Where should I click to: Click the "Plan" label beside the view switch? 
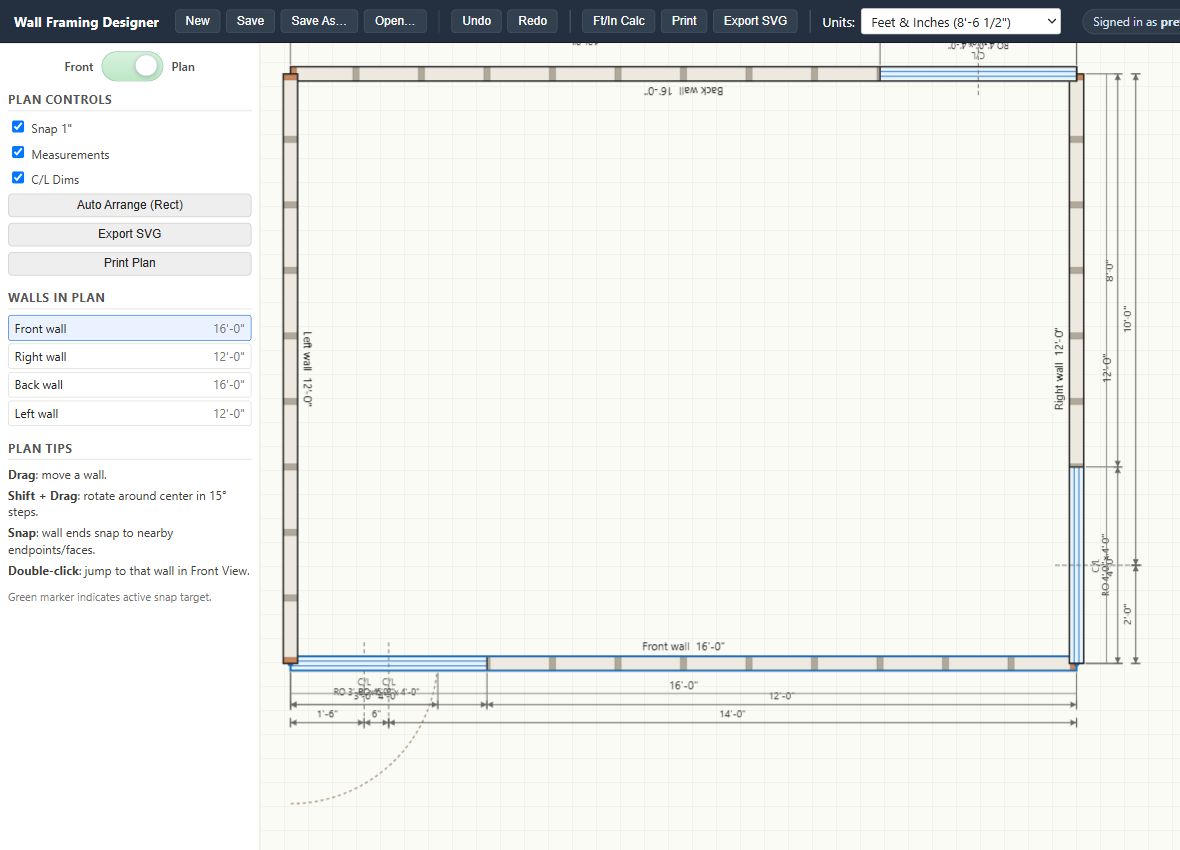coord(183,67)
